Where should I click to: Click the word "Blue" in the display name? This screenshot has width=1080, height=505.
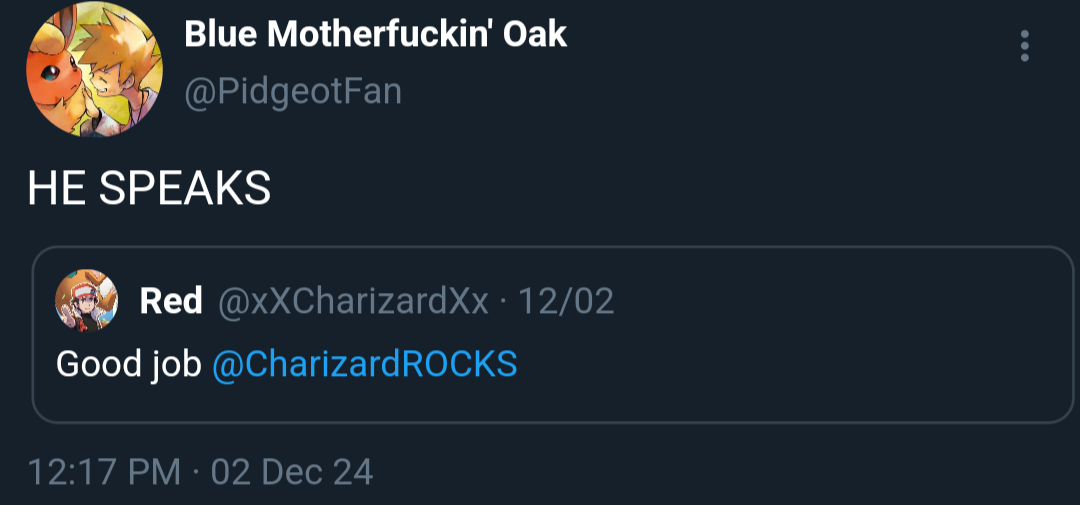[x=221, y=36]
